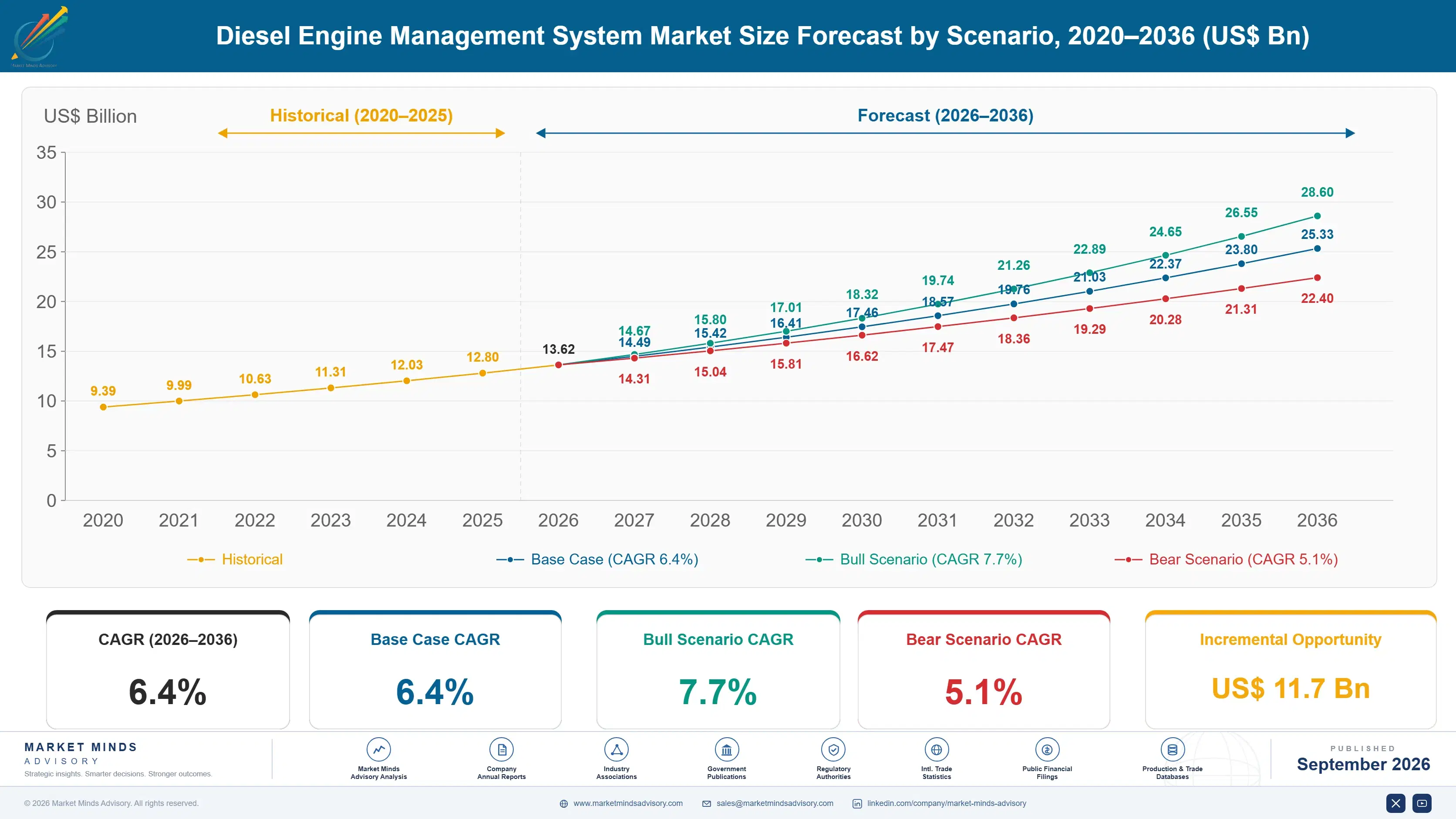Click the Bear Scenario CAGR 5.1% card
Screen dimensions: 1456x819
pos(984,670)
